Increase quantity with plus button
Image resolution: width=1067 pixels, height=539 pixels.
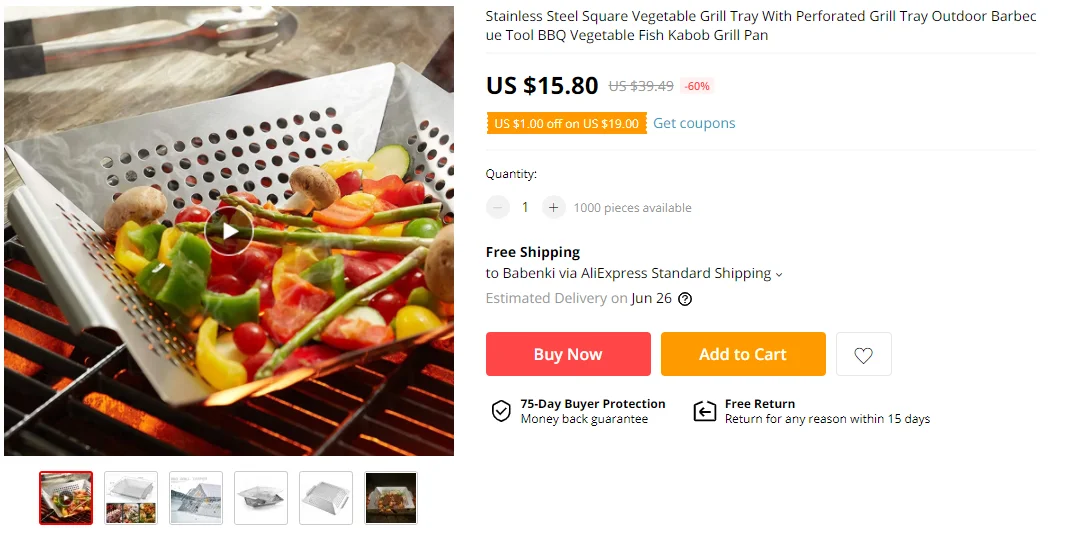point(553,208)
